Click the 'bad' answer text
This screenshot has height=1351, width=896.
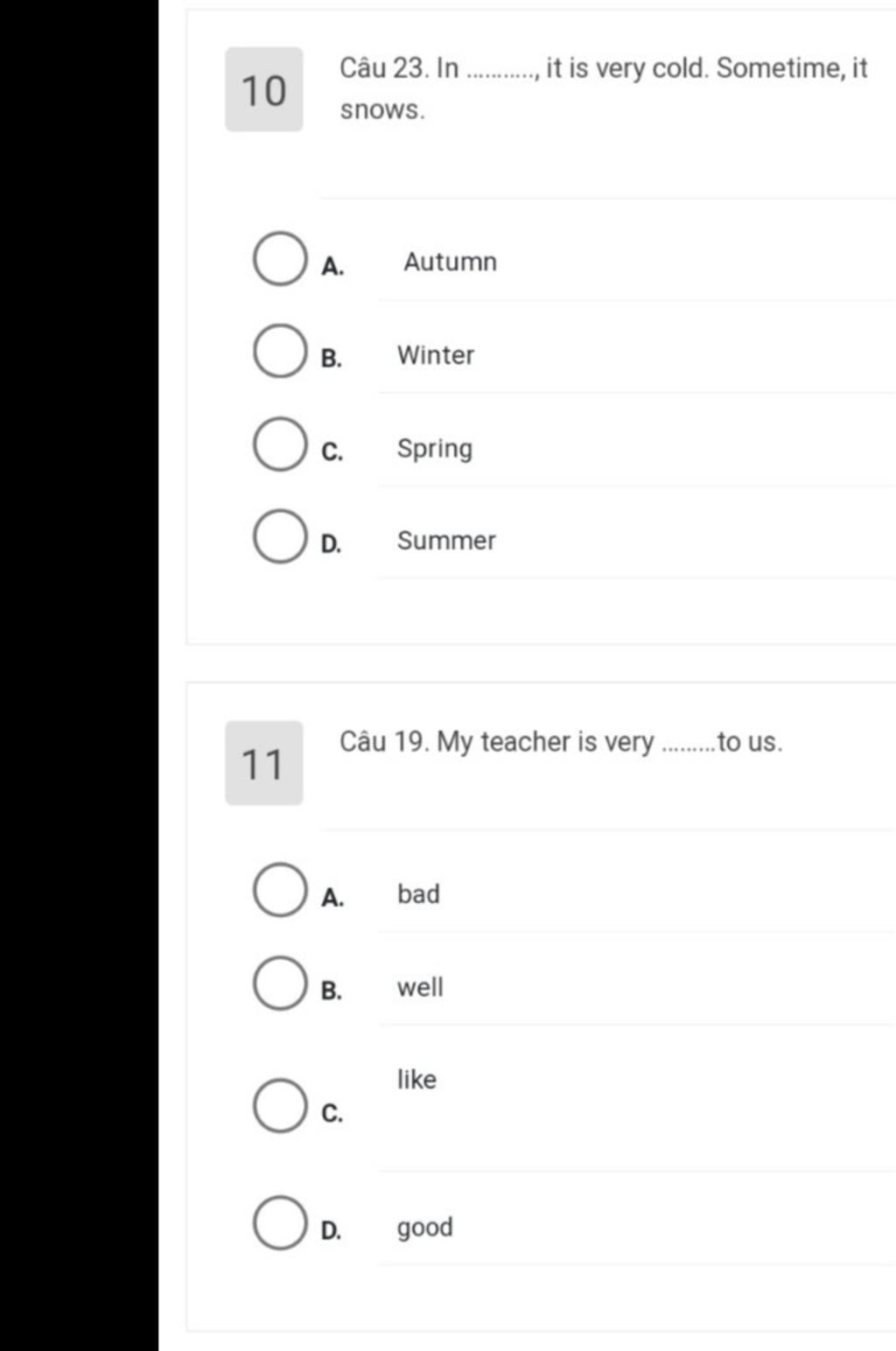418,894
